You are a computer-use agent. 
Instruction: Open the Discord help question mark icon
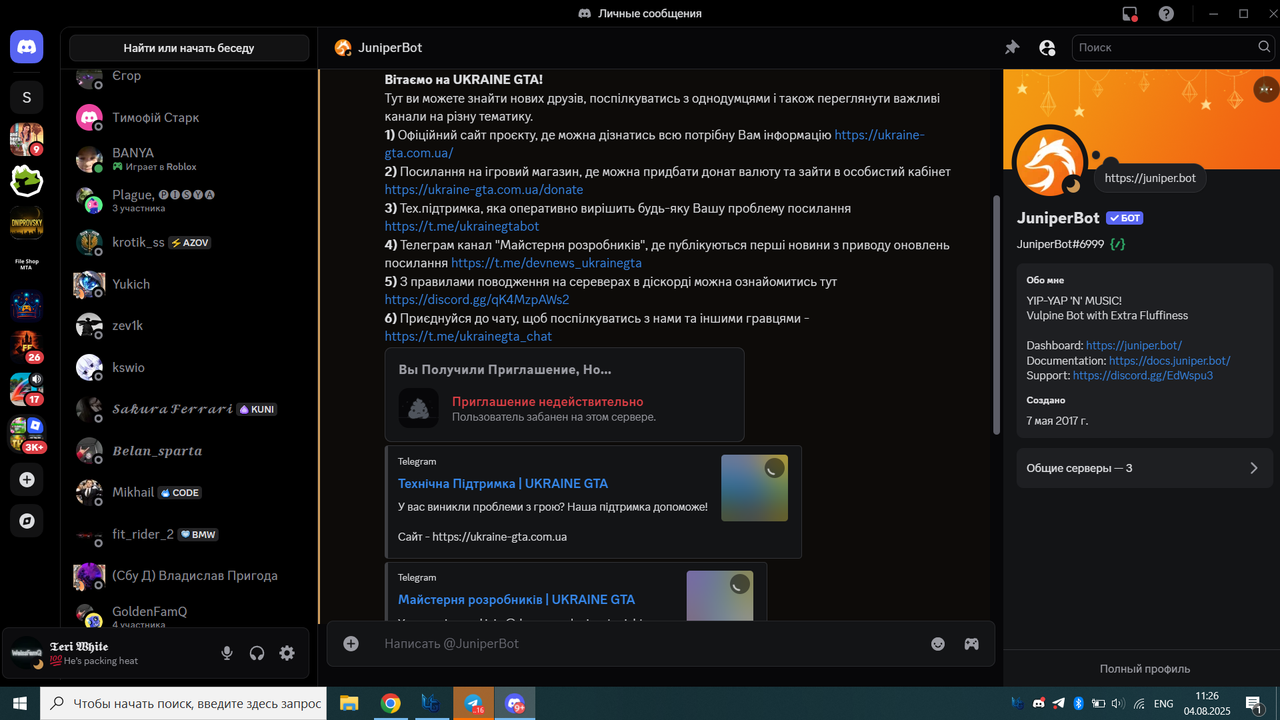click(x=1166, y=14)
